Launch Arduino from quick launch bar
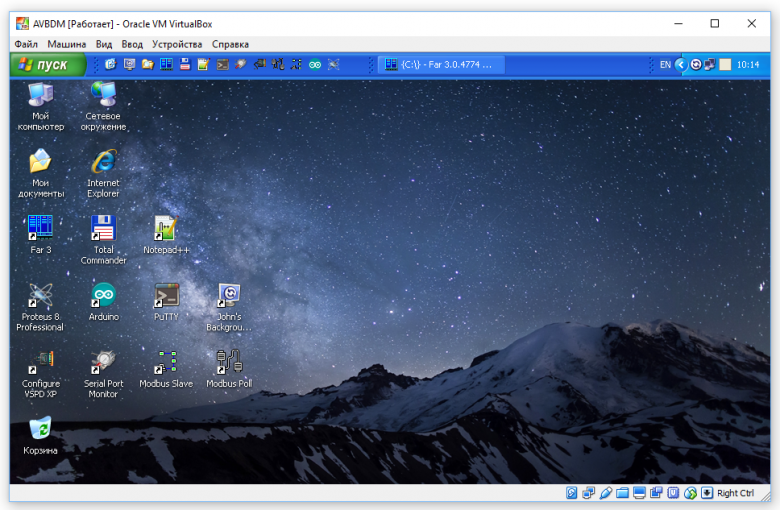The image size is (780, 510). click(315, 65)
